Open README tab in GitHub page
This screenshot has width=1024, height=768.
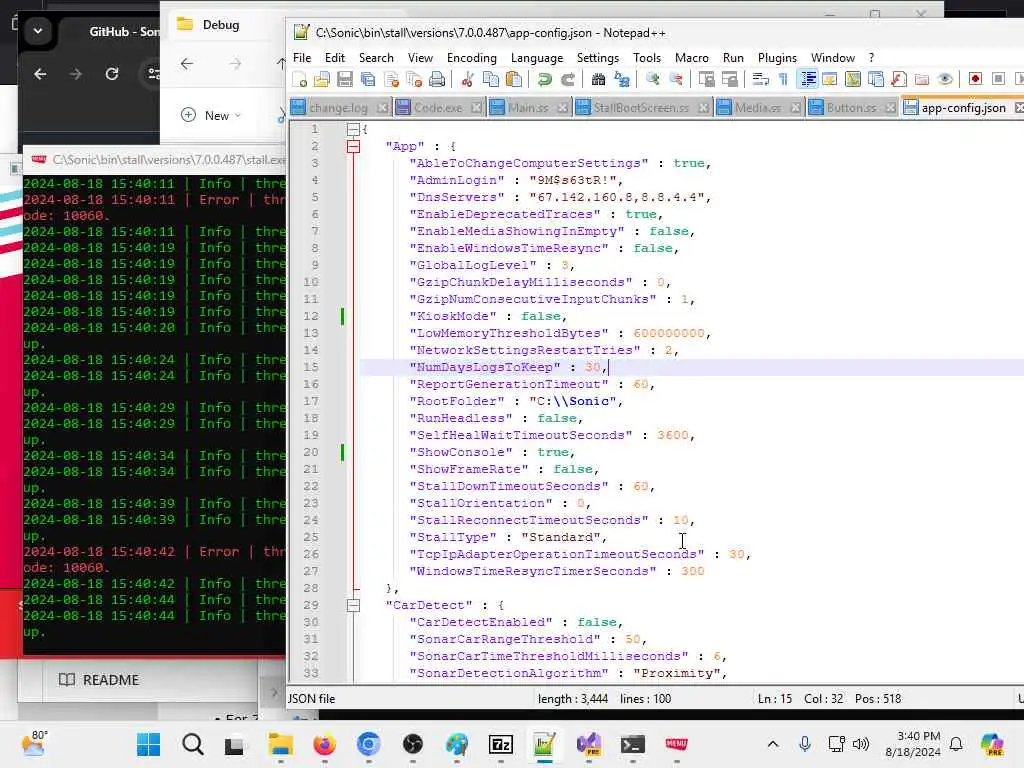(99, 680)
